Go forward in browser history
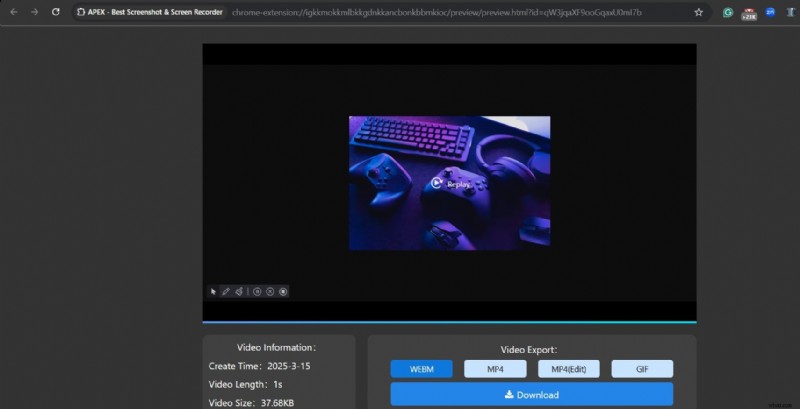 (x=34, y=12)
